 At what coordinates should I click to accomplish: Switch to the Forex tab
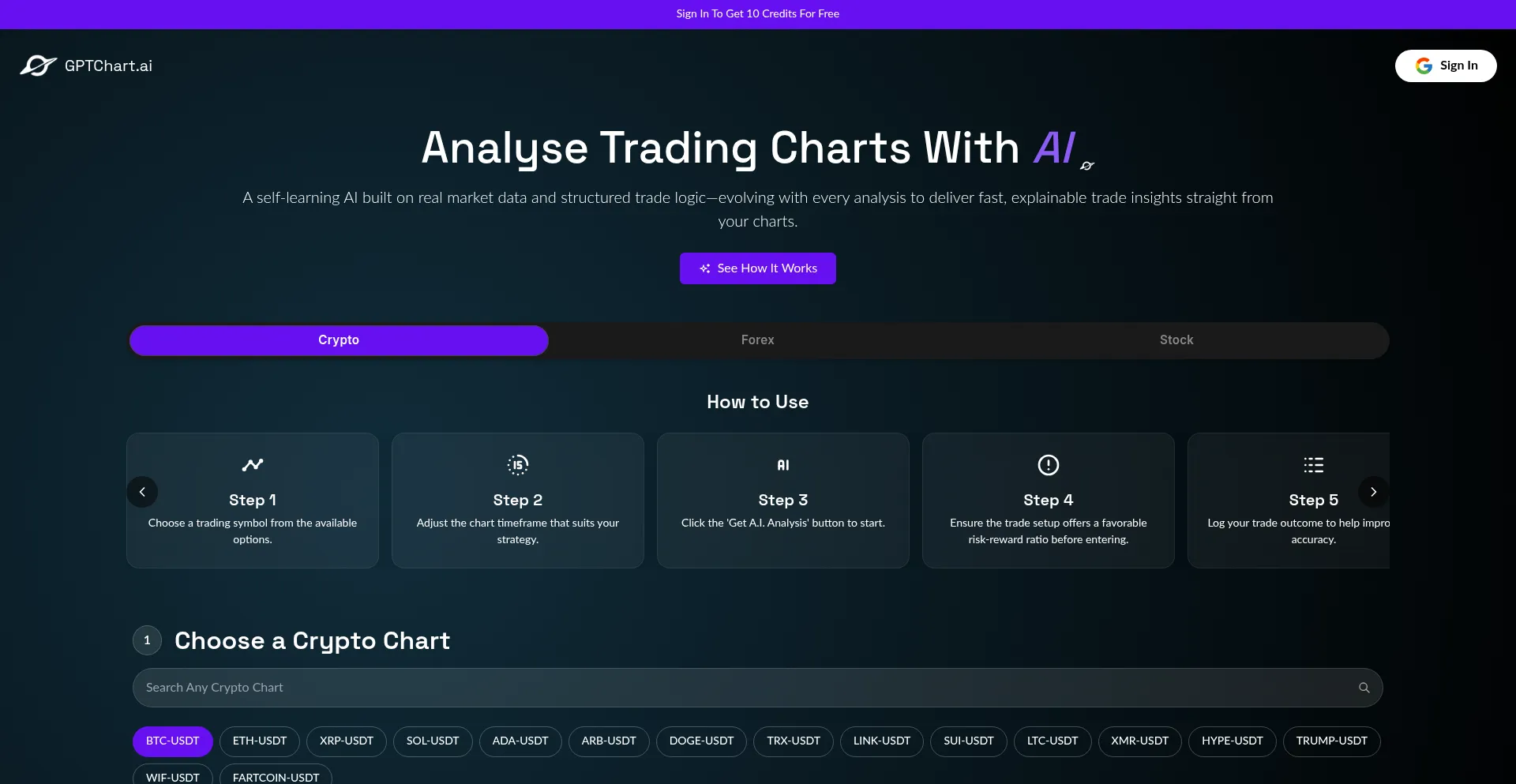[757, 340]
